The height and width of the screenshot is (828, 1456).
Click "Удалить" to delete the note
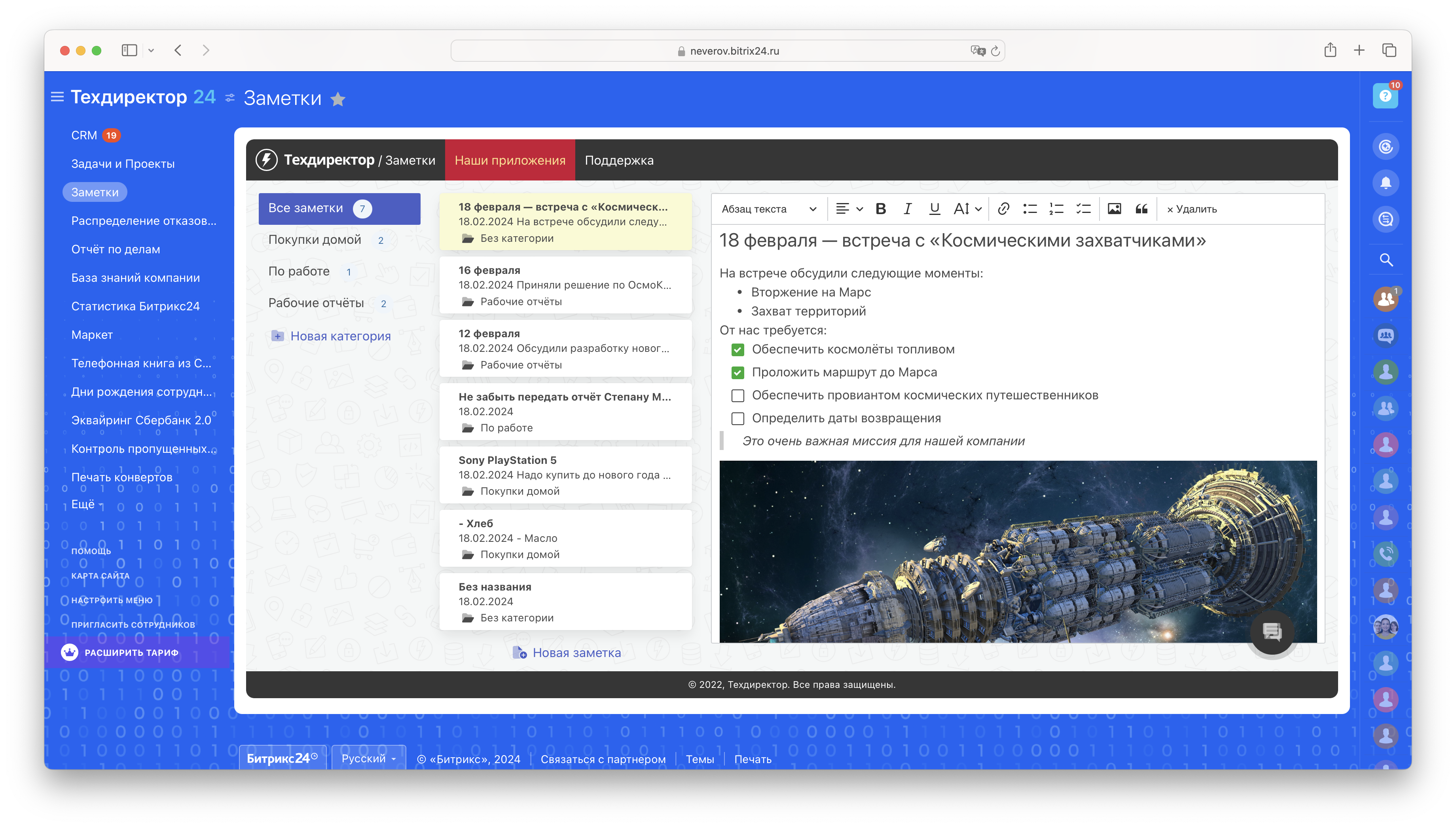pyautogui.click(x=1192, y=209)
